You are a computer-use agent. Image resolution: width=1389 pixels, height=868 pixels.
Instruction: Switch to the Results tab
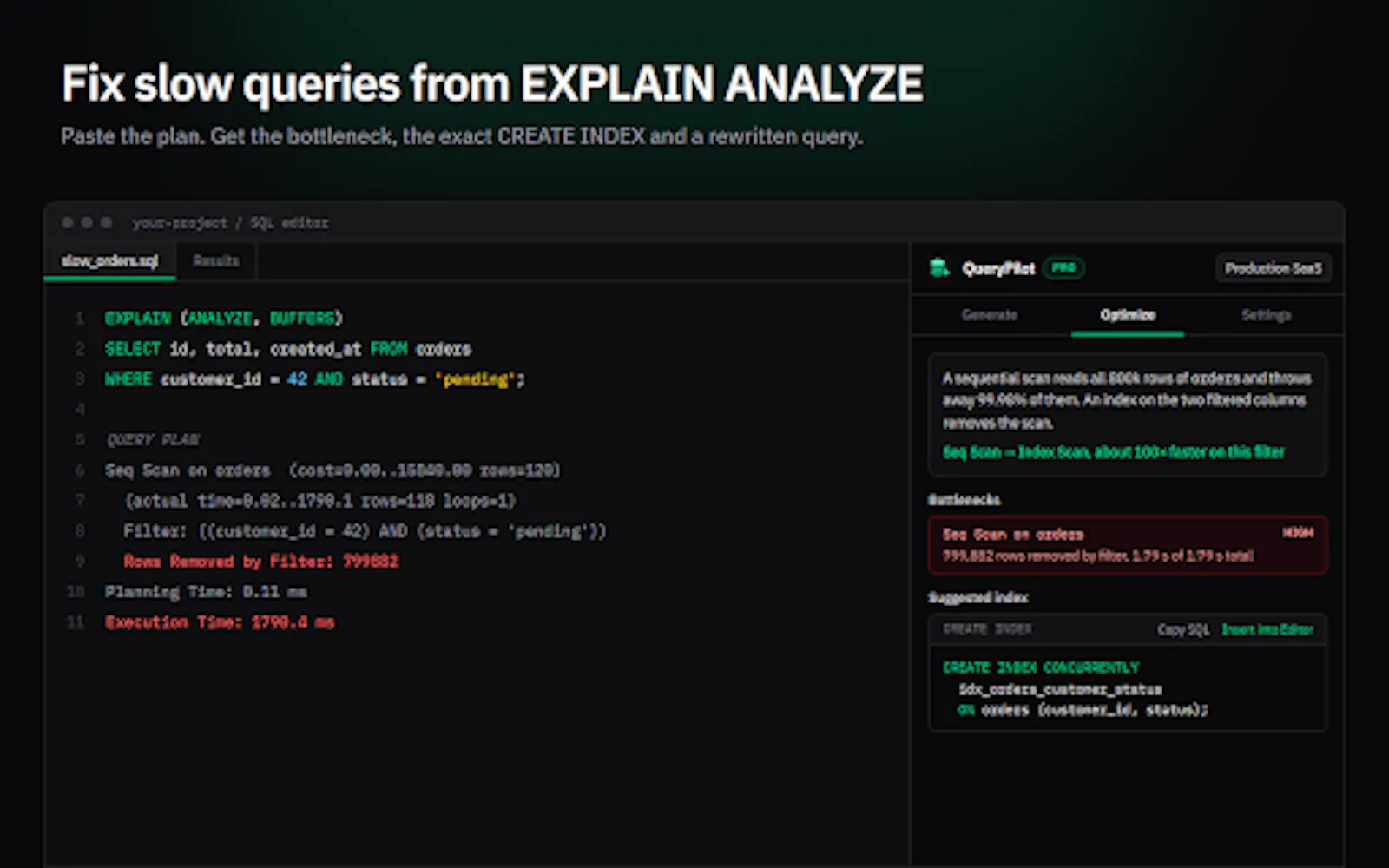pyautogui.click(x=216, y=260)
